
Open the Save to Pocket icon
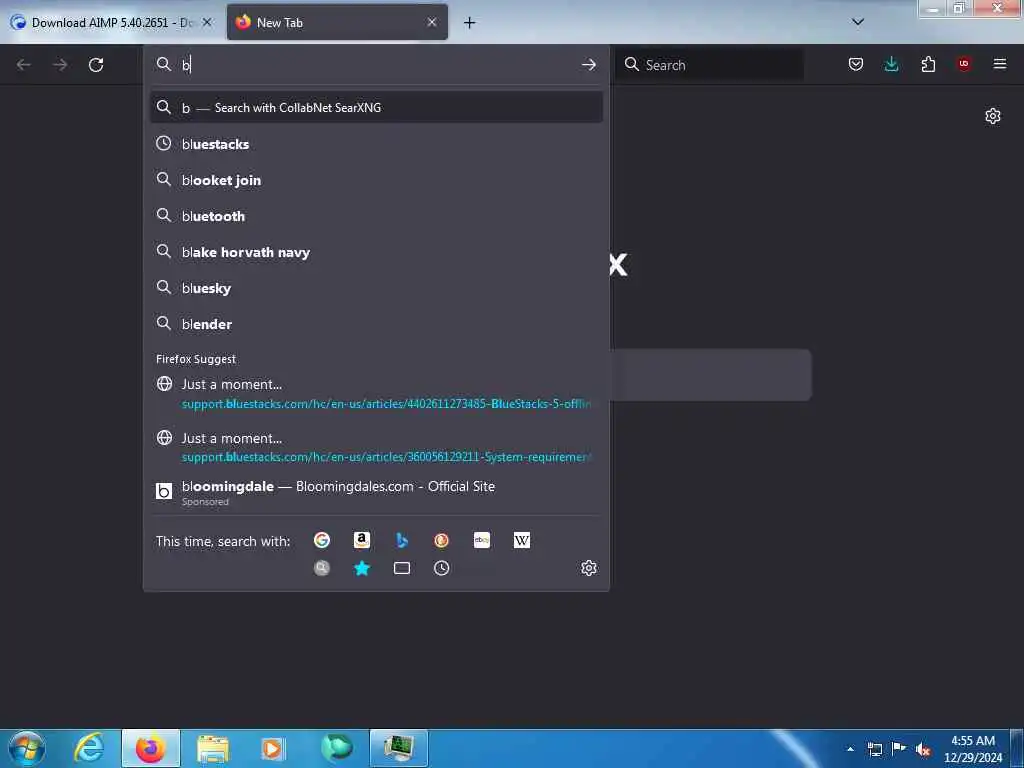856,64
